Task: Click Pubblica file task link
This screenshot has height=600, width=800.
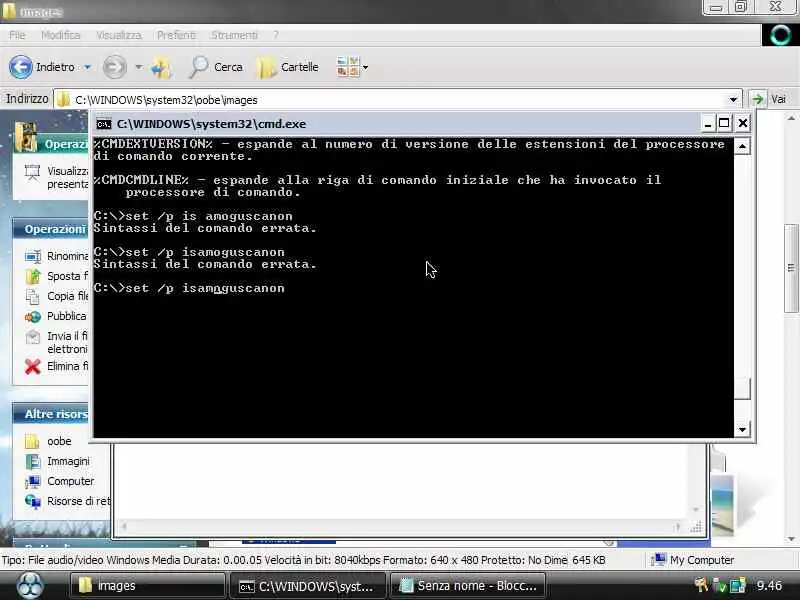Action: click(x=56, y=316)
